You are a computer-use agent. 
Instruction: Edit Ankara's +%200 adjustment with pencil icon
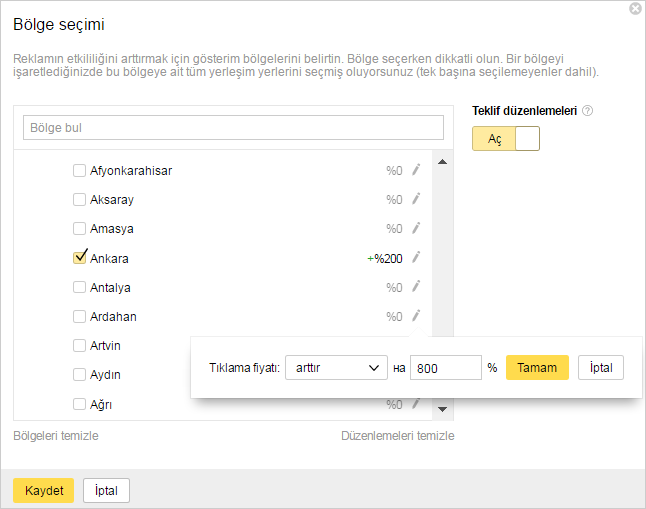tap(417, 258)
